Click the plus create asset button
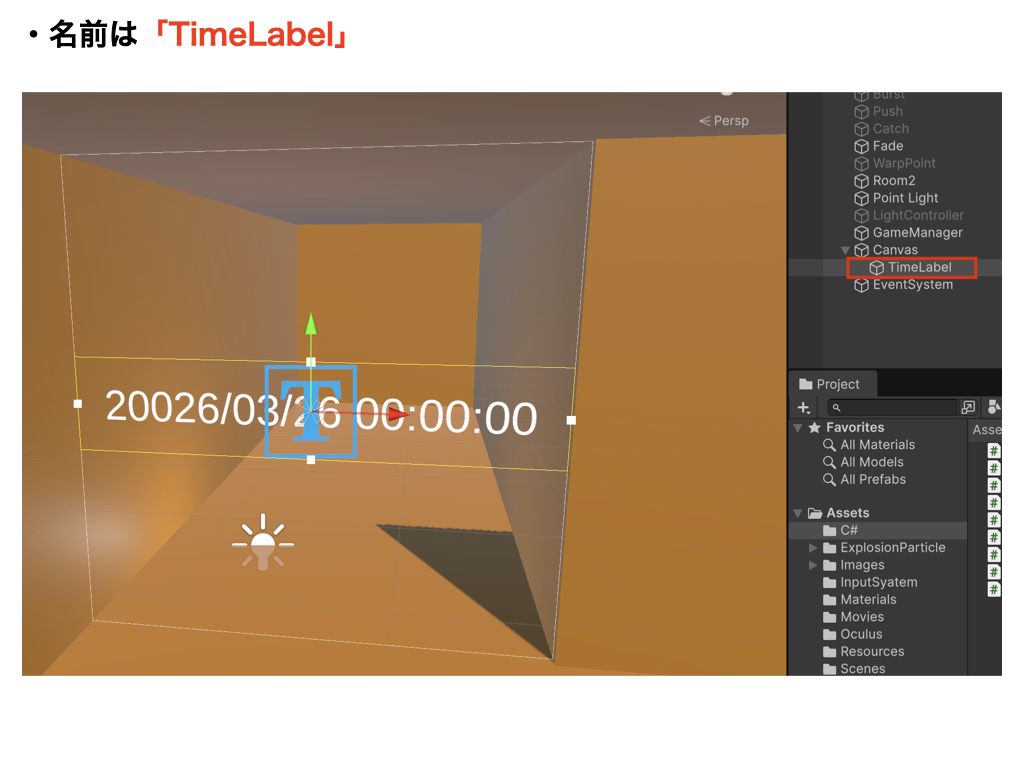Screen dimensions: 1024x768 pos(803,408)
